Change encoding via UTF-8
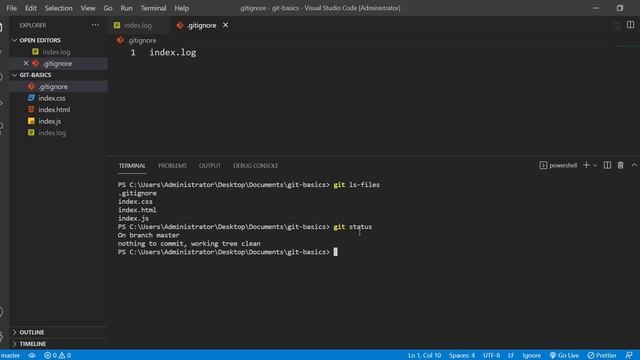Viewport: 640px width, 360px height. click(491, 356)
